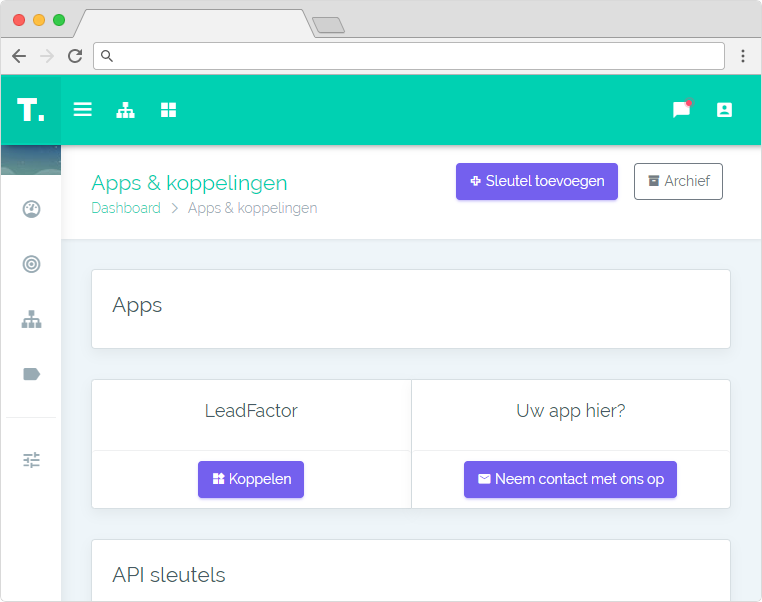Open the browser three-dot menu
Screen dimensions: 762x602
[x=743, y=56]
